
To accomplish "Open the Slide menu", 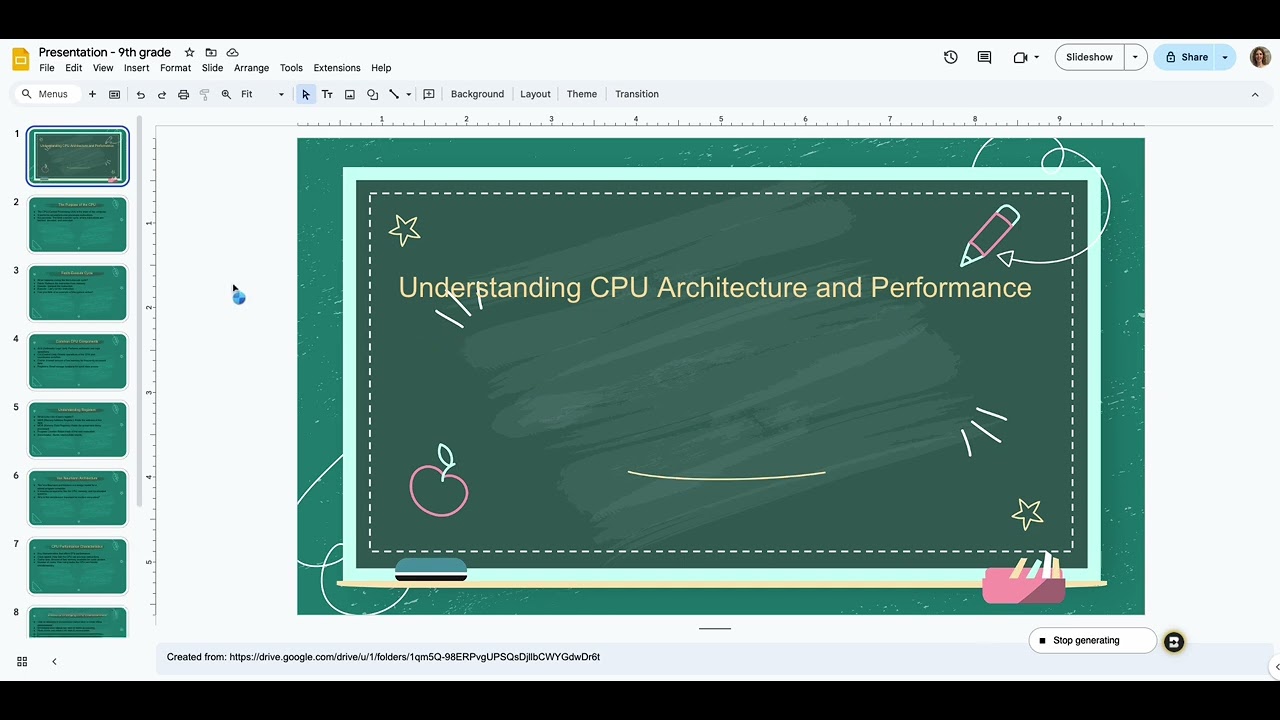I will click(x=212, y=68).
